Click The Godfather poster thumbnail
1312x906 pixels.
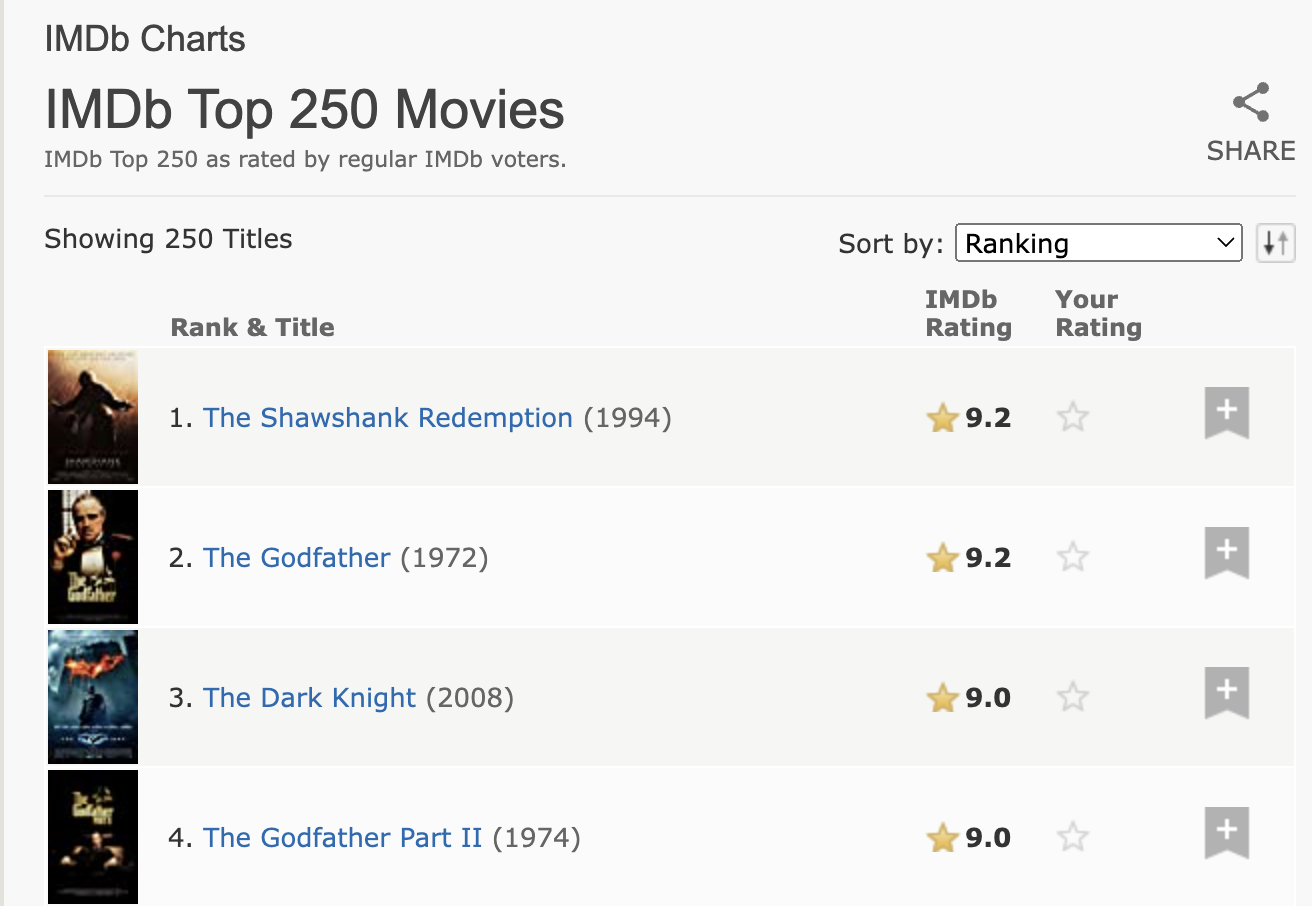point(93,557)
